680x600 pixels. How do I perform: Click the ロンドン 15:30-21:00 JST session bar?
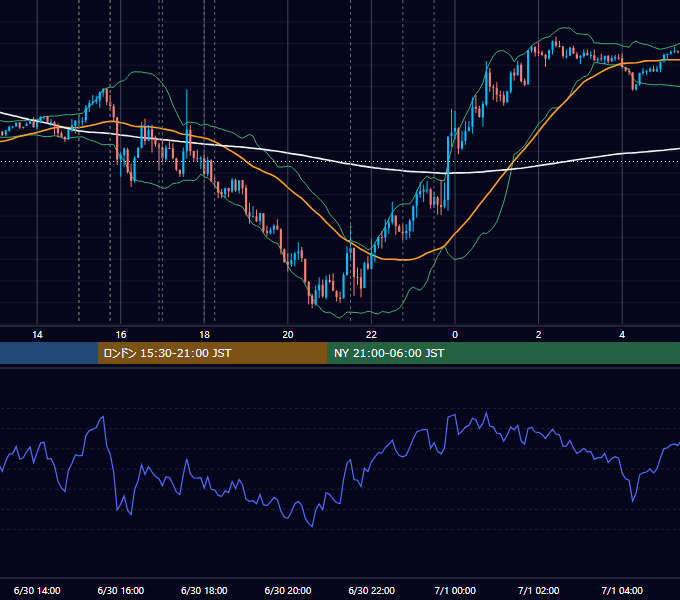coord(212,353)
